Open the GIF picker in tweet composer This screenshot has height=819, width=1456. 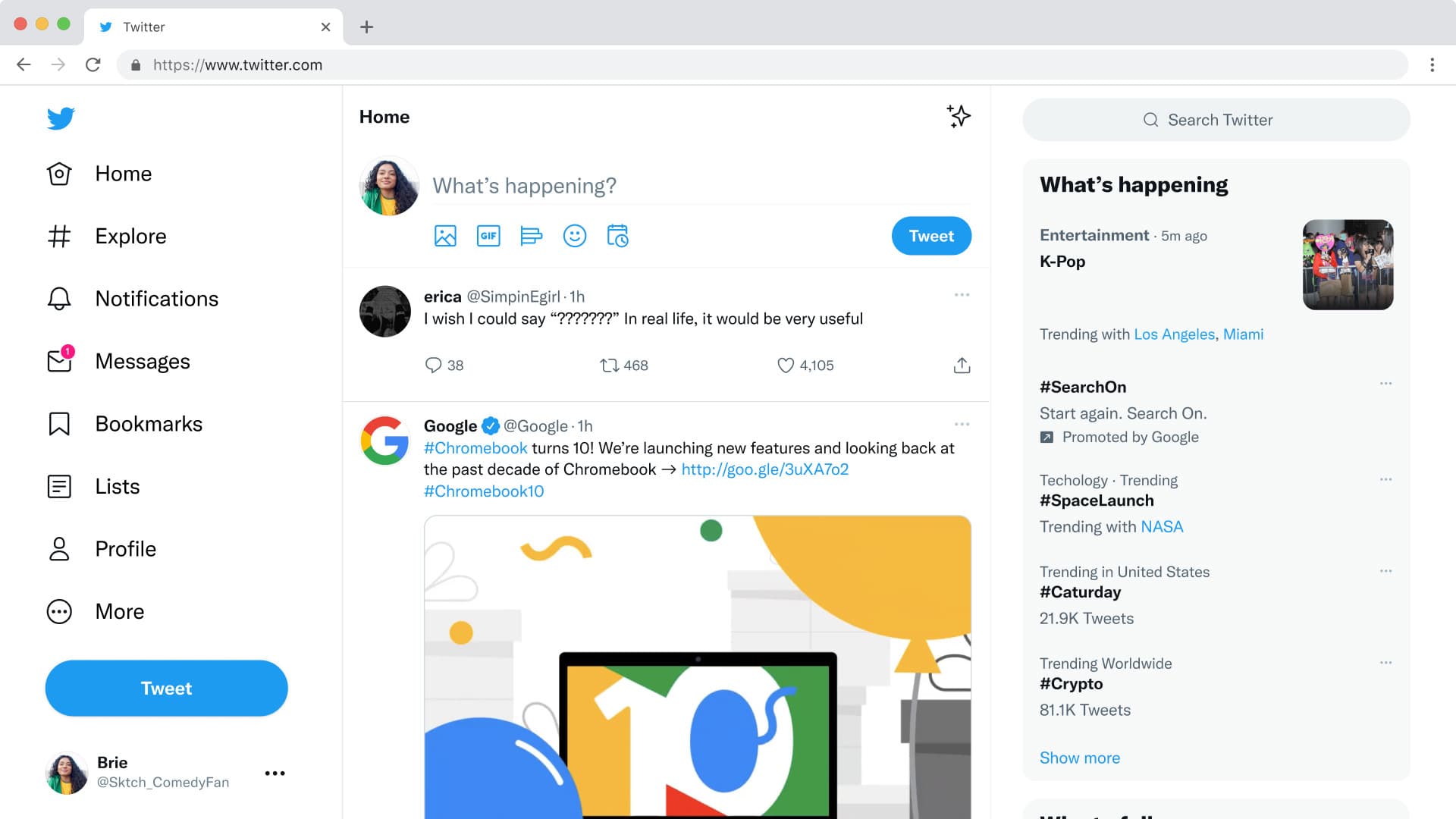click(488, 235)
